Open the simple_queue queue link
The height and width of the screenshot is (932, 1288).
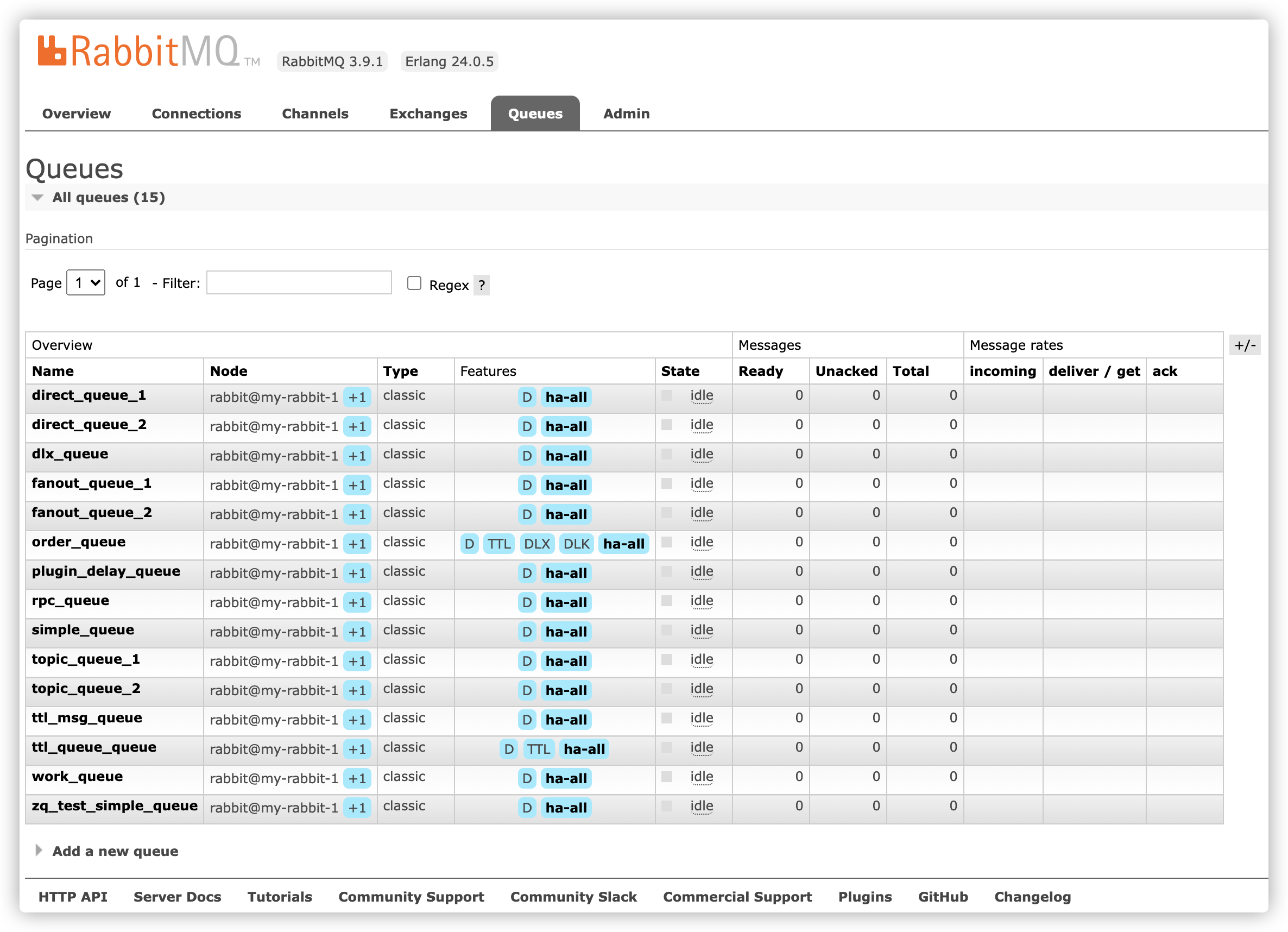83,630
